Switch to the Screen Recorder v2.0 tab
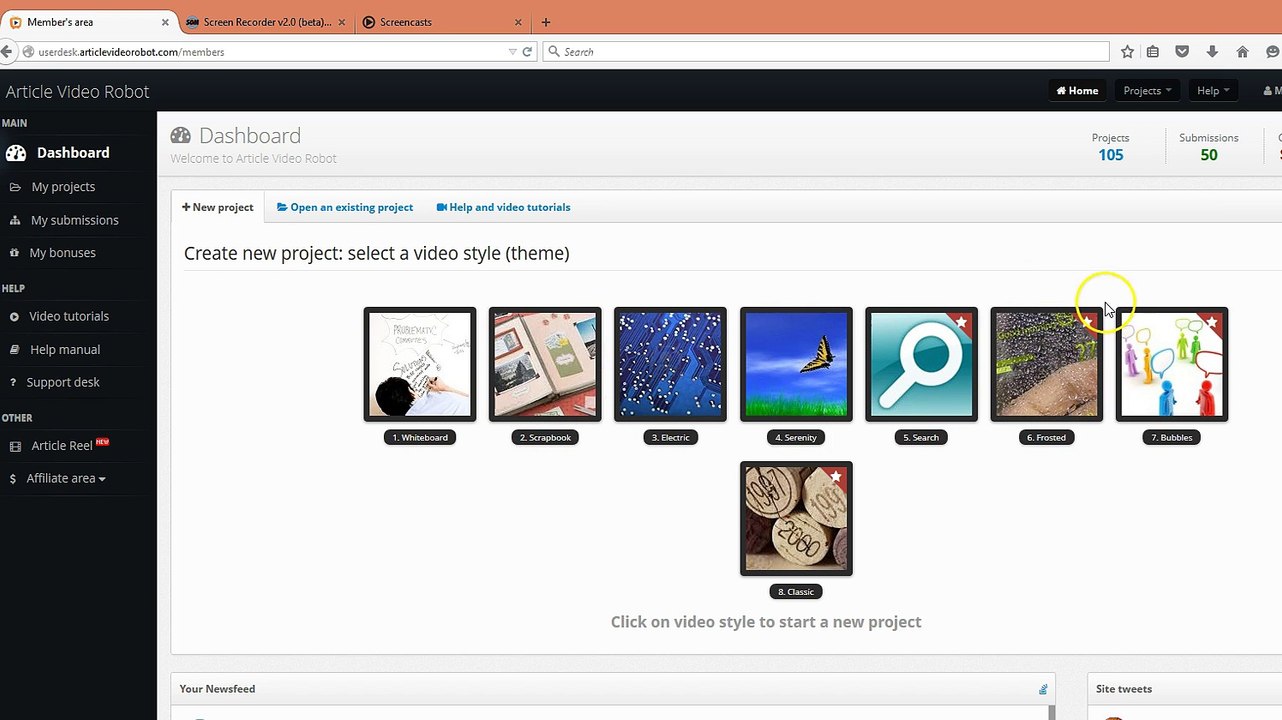1282x720 pixels. [x=266, y=22]
